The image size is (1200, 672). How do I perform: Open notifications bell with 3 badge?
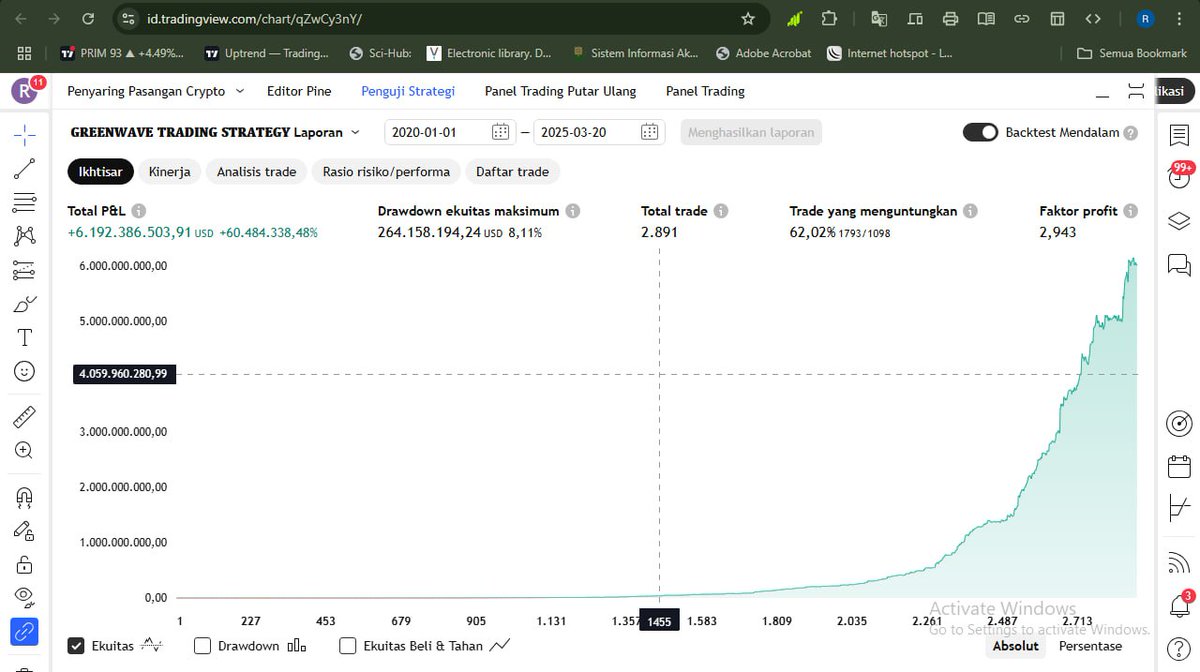point(1180,604)
